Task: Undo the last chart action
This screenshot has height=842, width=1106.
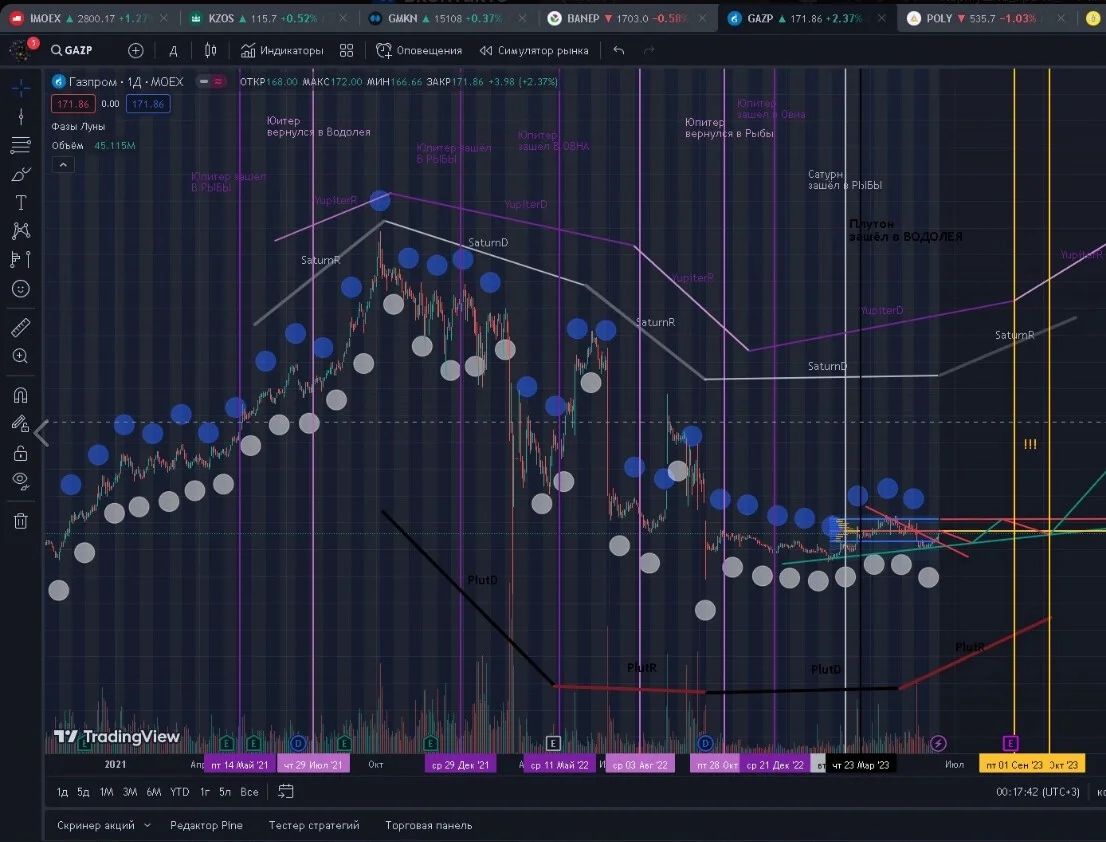Action: tap(619, 50)
